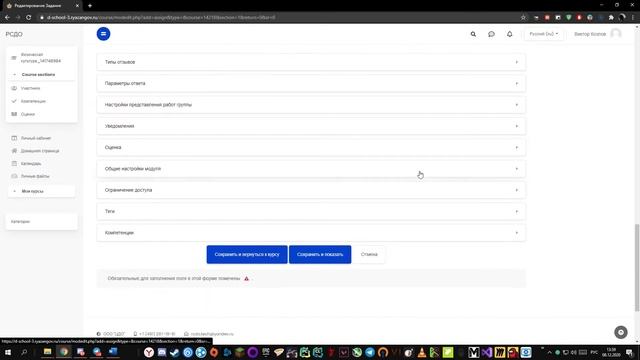Reload the page in the browser

point(29,18)
